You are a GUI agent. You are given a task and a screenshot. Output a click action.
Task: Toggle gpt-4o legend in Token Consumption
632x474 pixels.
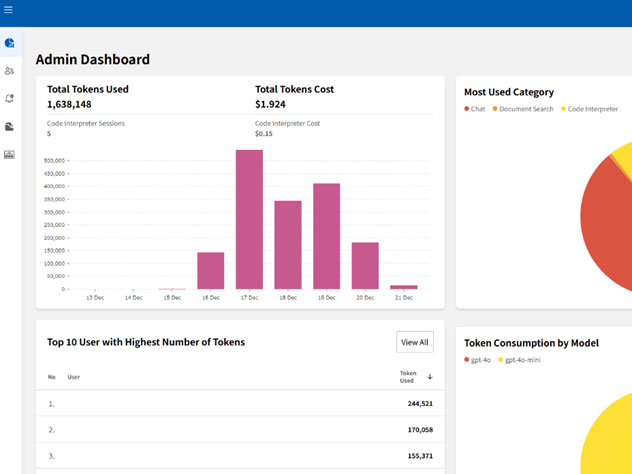(x=477, y=359)
